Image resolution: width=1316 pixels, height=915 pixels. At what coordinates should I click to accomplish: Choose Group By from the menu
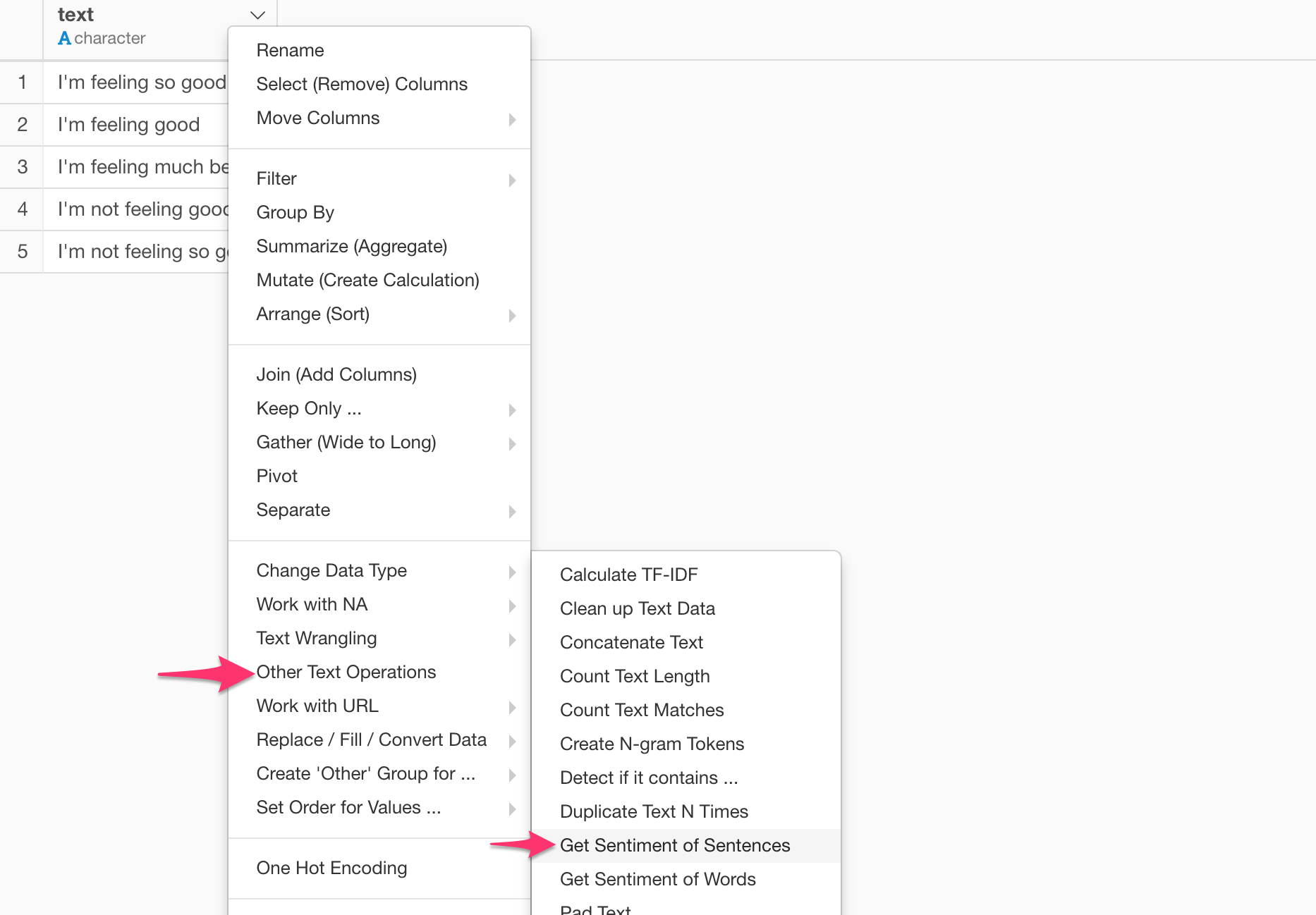click(x=295, y=212)
